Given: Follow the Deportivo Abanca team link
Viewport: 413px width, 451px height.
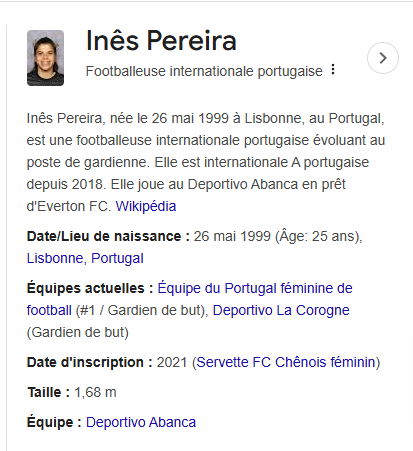Looking at the screenshot, I should tap(141, 422).
